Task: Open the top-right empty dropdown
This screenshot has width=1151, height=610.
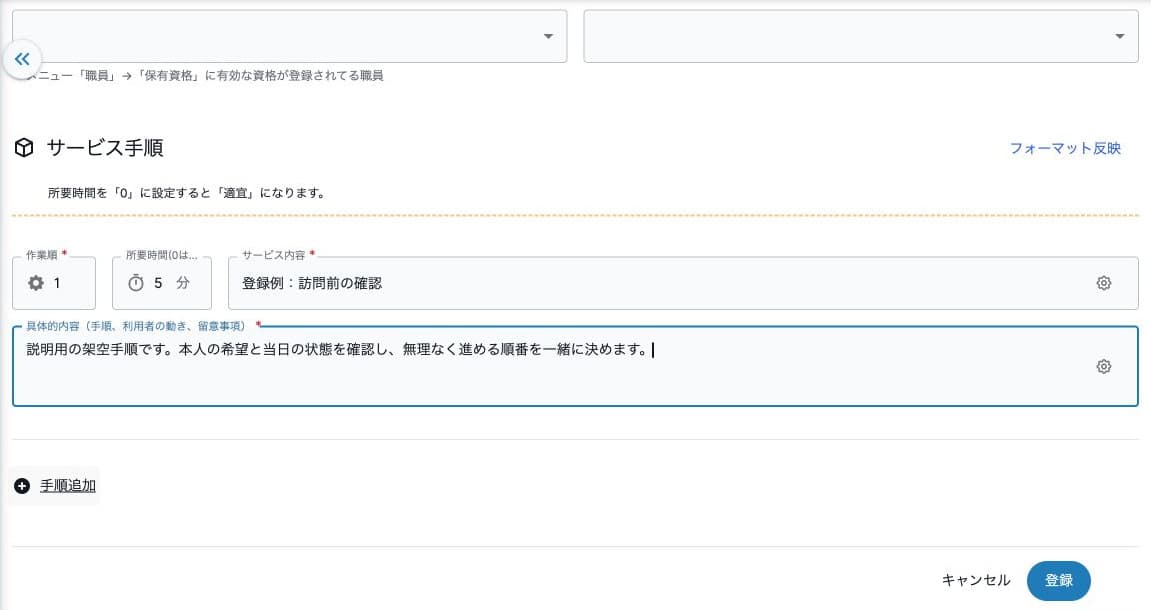Action: [860, 36]
